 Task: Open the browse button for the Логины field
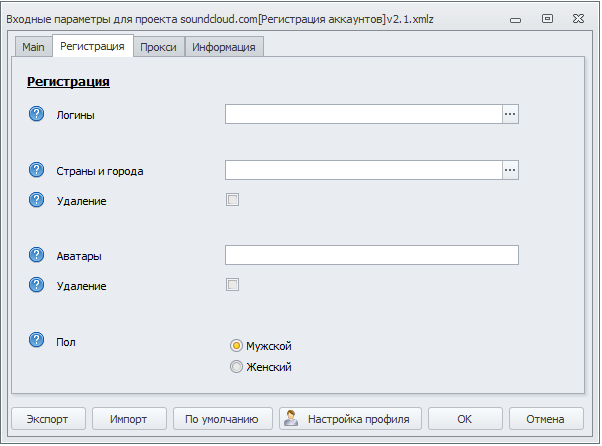click(510, 114)
